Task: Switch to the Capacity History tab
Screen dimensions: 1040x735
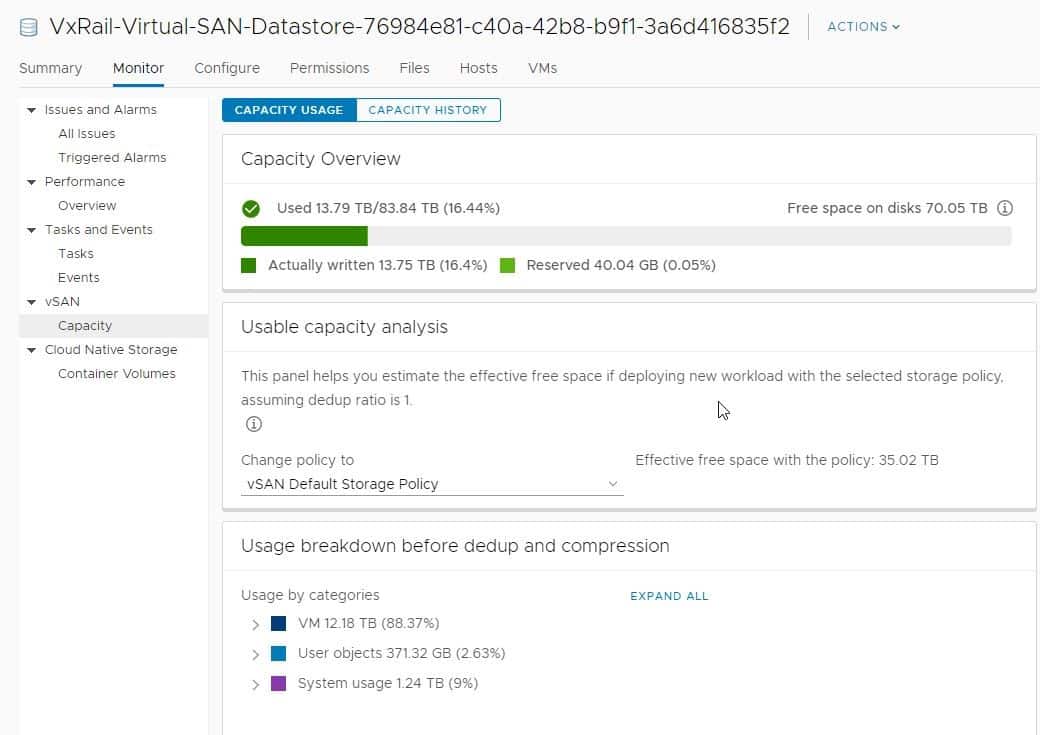Action: (x=428, y=110)
